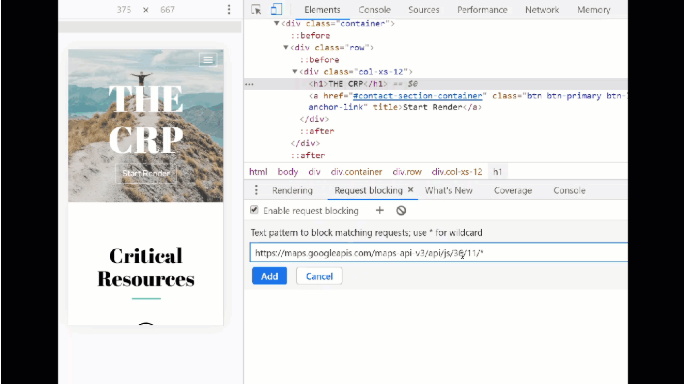Toggle the Enable request blocking checkbox
Screen dimensions: 684x384
coord(254,210)
